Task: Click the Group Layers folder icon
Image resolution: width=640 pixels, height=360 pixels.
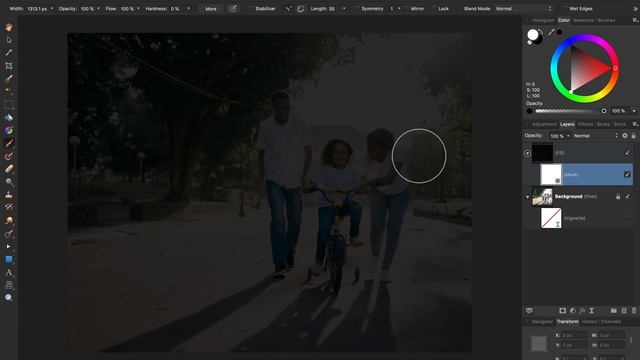Action: pos(613,311)
